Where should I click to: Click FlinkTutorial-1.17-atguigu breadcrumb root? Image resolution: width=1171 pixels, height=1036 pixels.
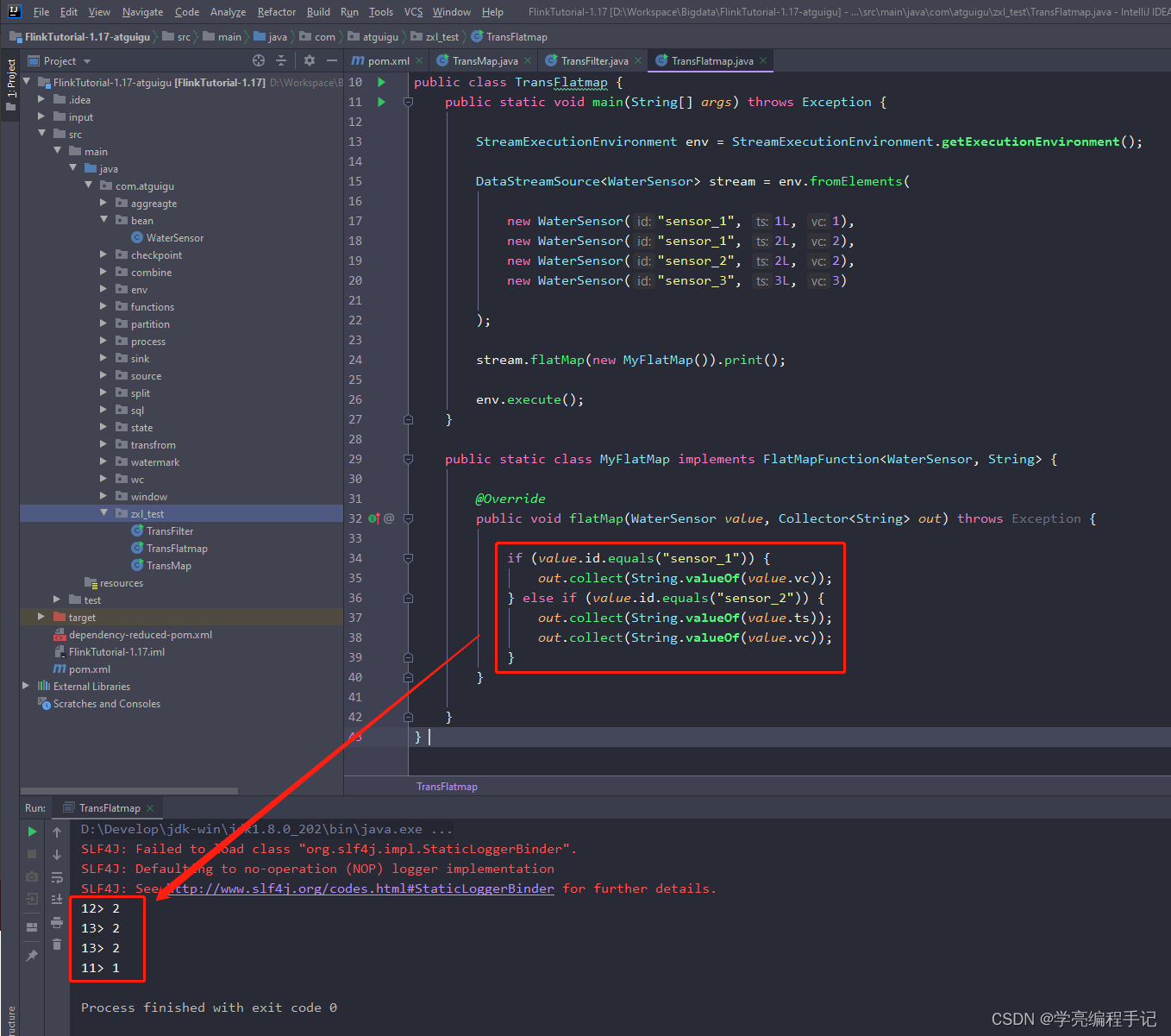coord(87,37)
